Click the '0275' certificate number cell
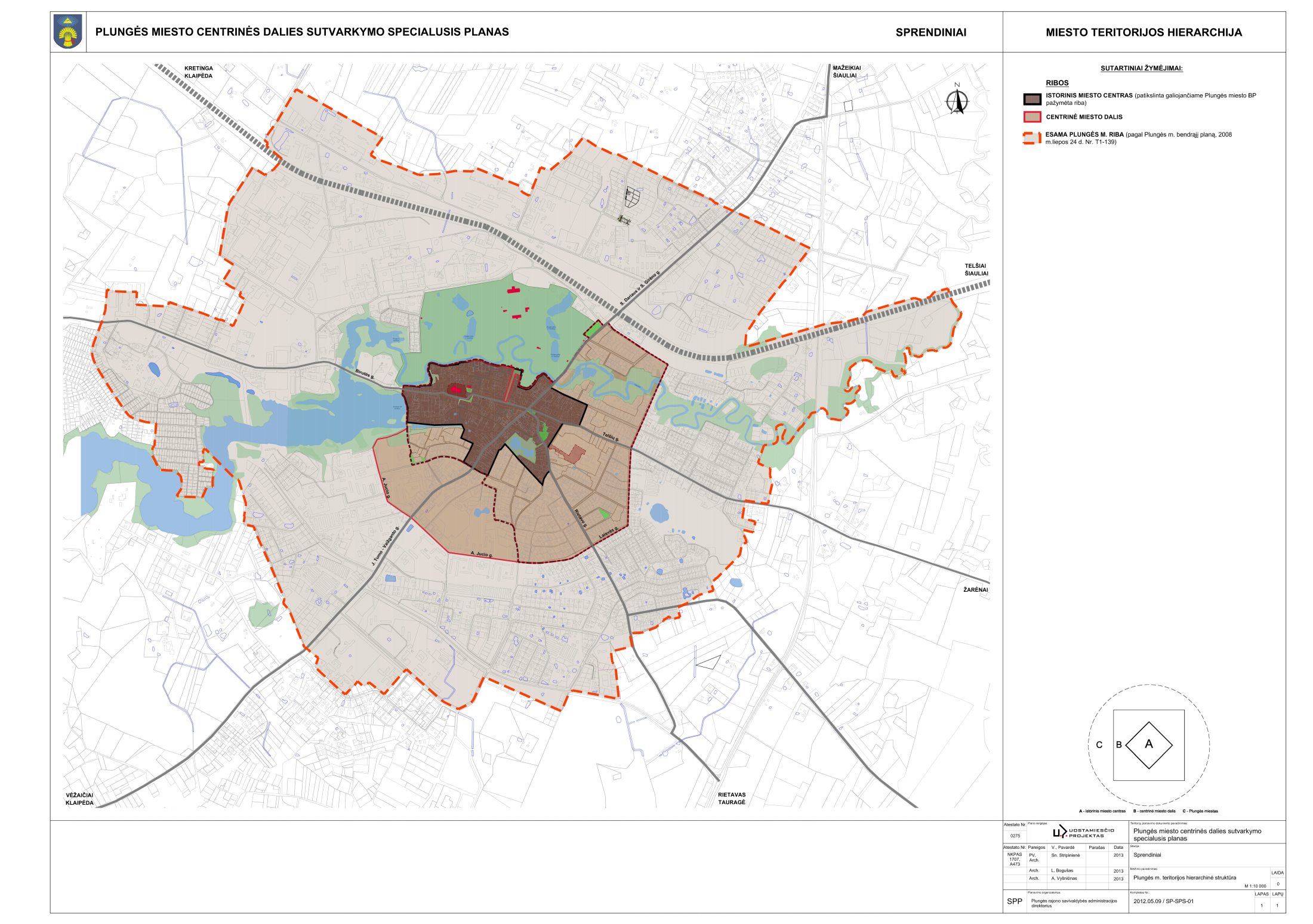Viewport: 1313px width, 924px height. click(1015, 836)
